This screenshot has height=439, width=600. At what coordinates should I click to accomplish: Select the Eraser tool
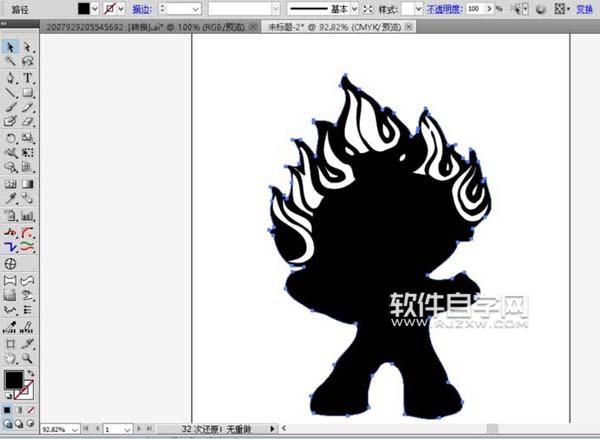28,121
